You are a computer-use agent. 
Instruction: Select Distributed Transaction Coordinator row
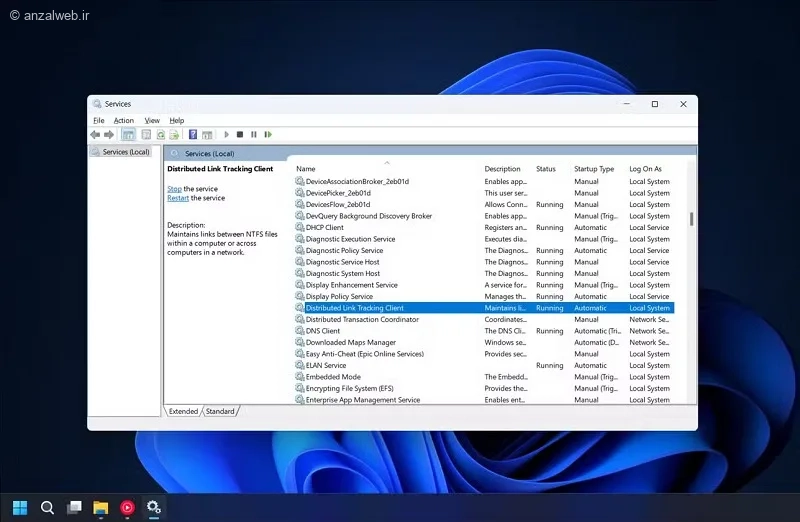(484, 319)
